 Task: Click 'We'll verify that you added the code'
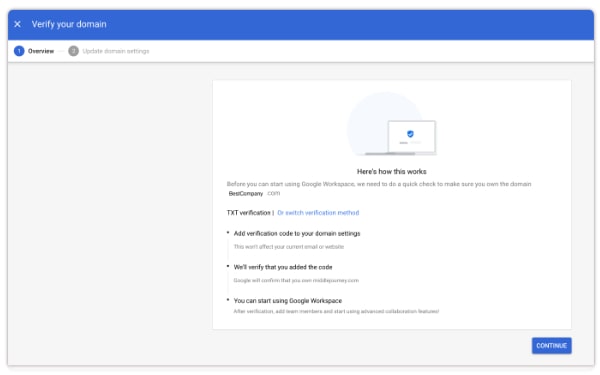coord(283,267)
